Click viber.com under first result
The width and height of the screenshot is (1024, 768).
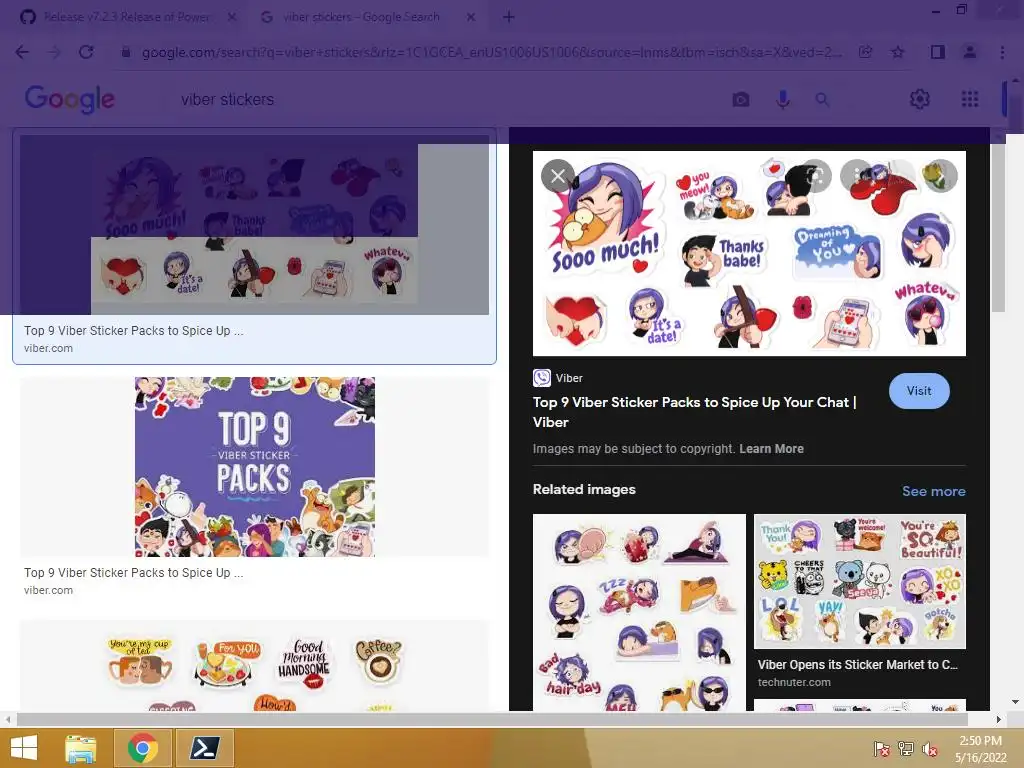(x=48, y=348)
